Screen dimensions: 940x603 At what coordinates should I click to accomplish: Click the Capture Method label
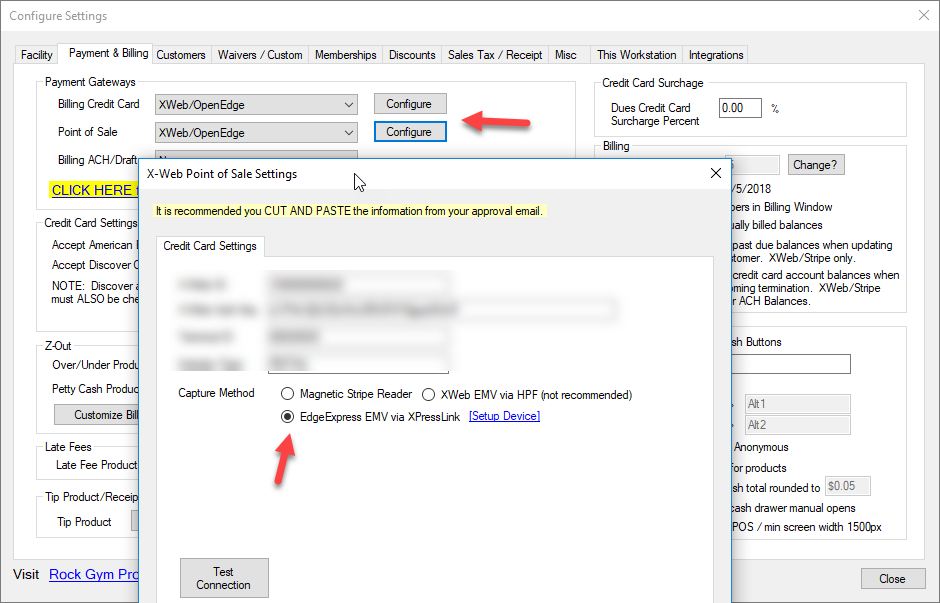216,393
